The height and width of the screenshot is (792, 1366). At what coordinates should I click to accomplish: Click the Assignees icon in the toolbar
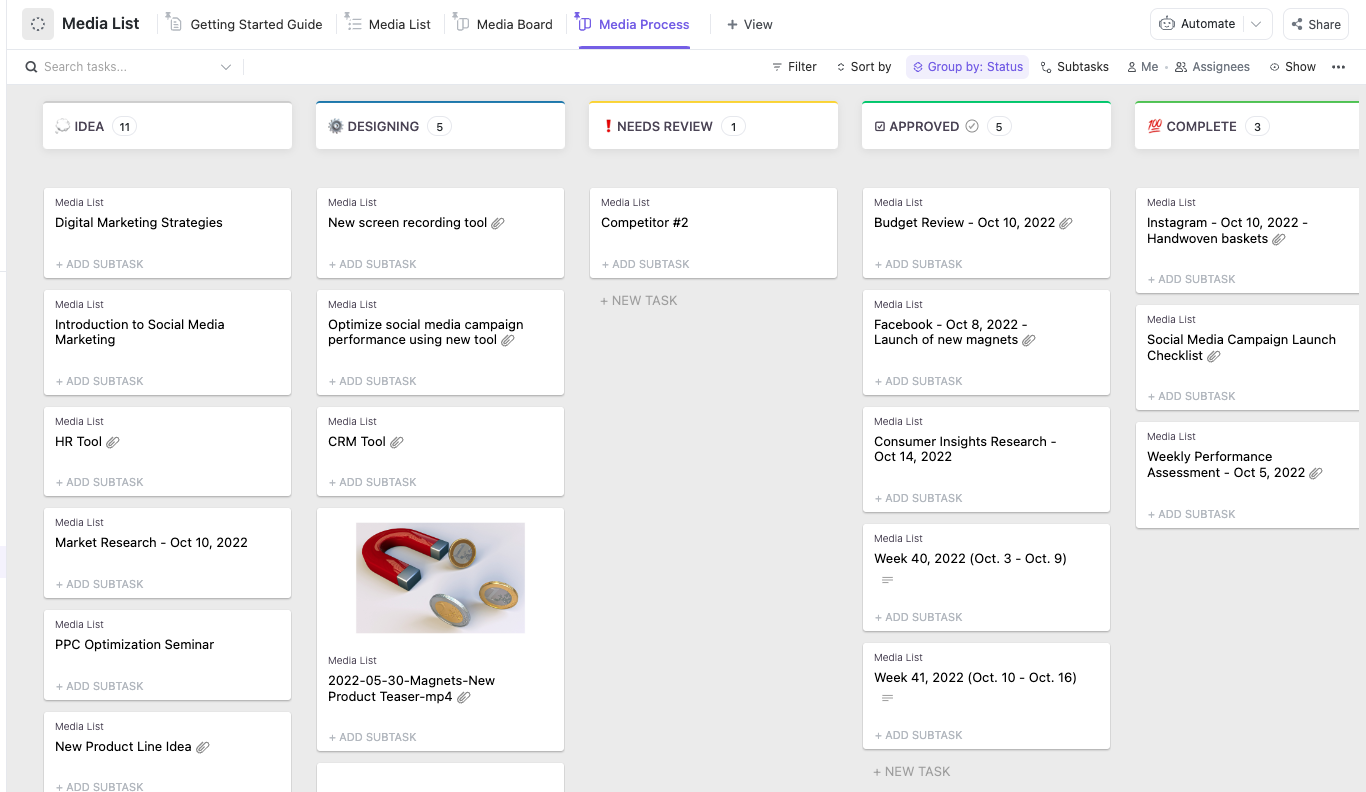pyautogui.click(x=1180, y=66)
